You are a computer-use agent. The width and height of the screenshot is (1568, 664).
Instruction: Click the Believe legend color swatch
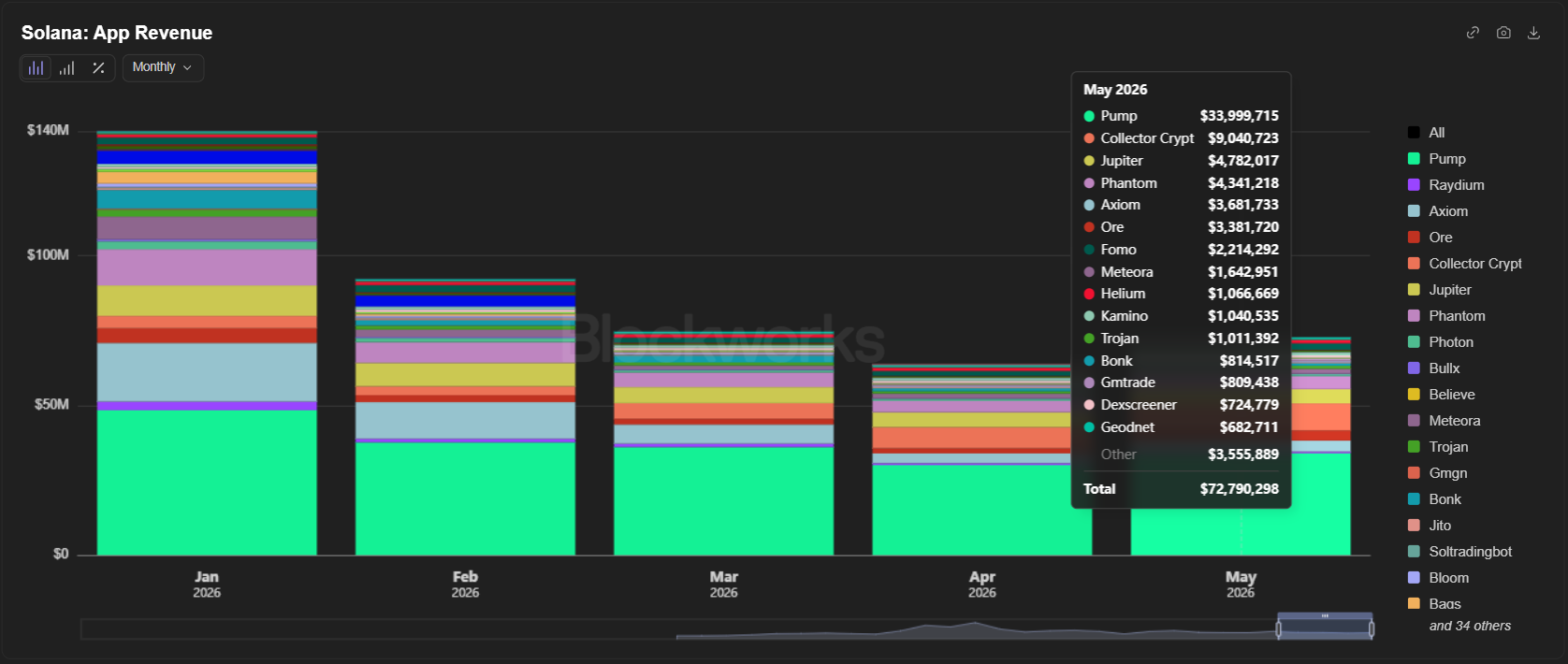click(x=1414, y=395)
